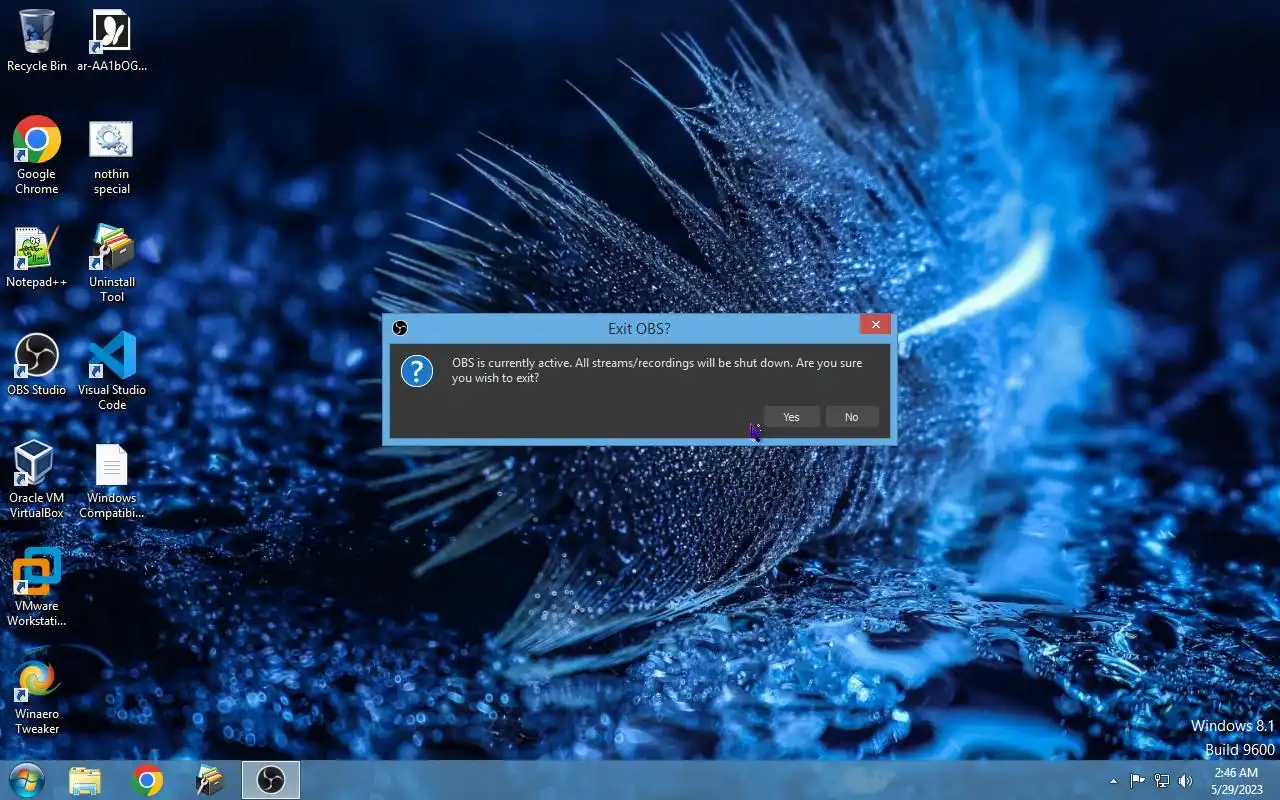Viewport: 1280px width, 800px height.
Task: Select VMware Workstation desktop shortcut
Action: [x=37, y=588]
